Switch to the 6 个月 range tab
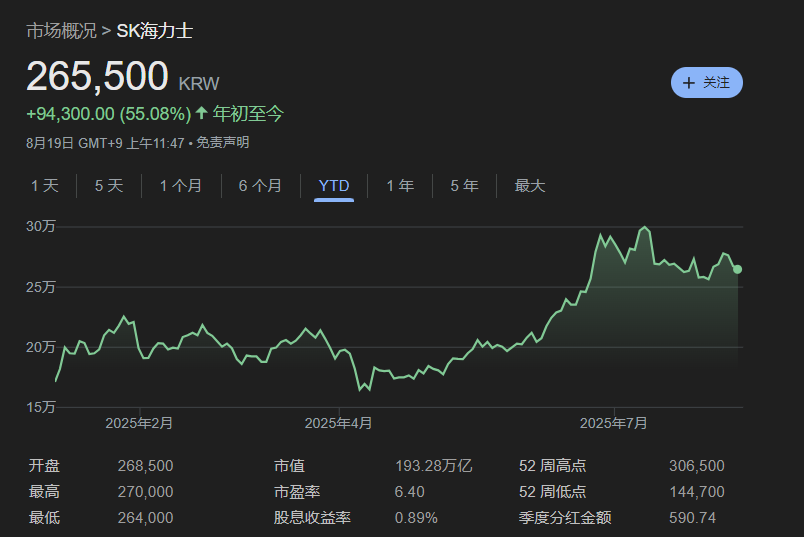 (260, 186)
